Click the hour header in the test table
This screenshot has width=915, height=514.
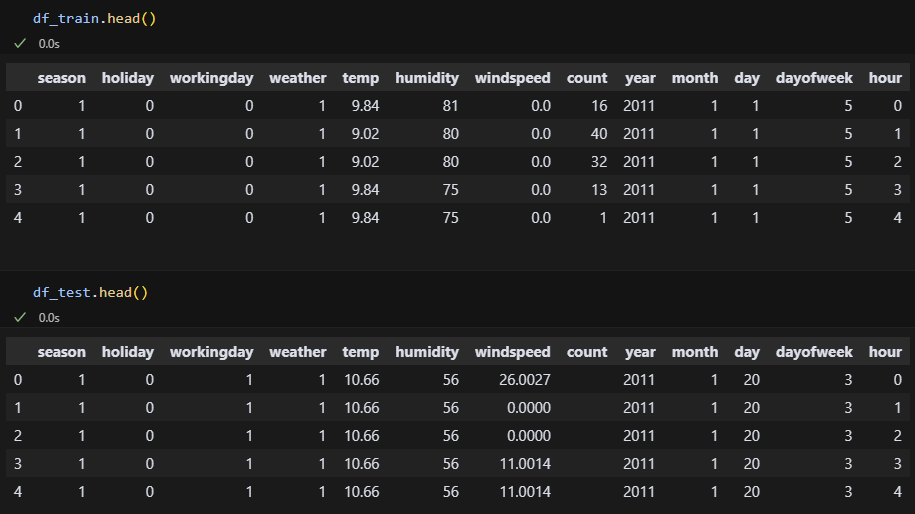885,352
